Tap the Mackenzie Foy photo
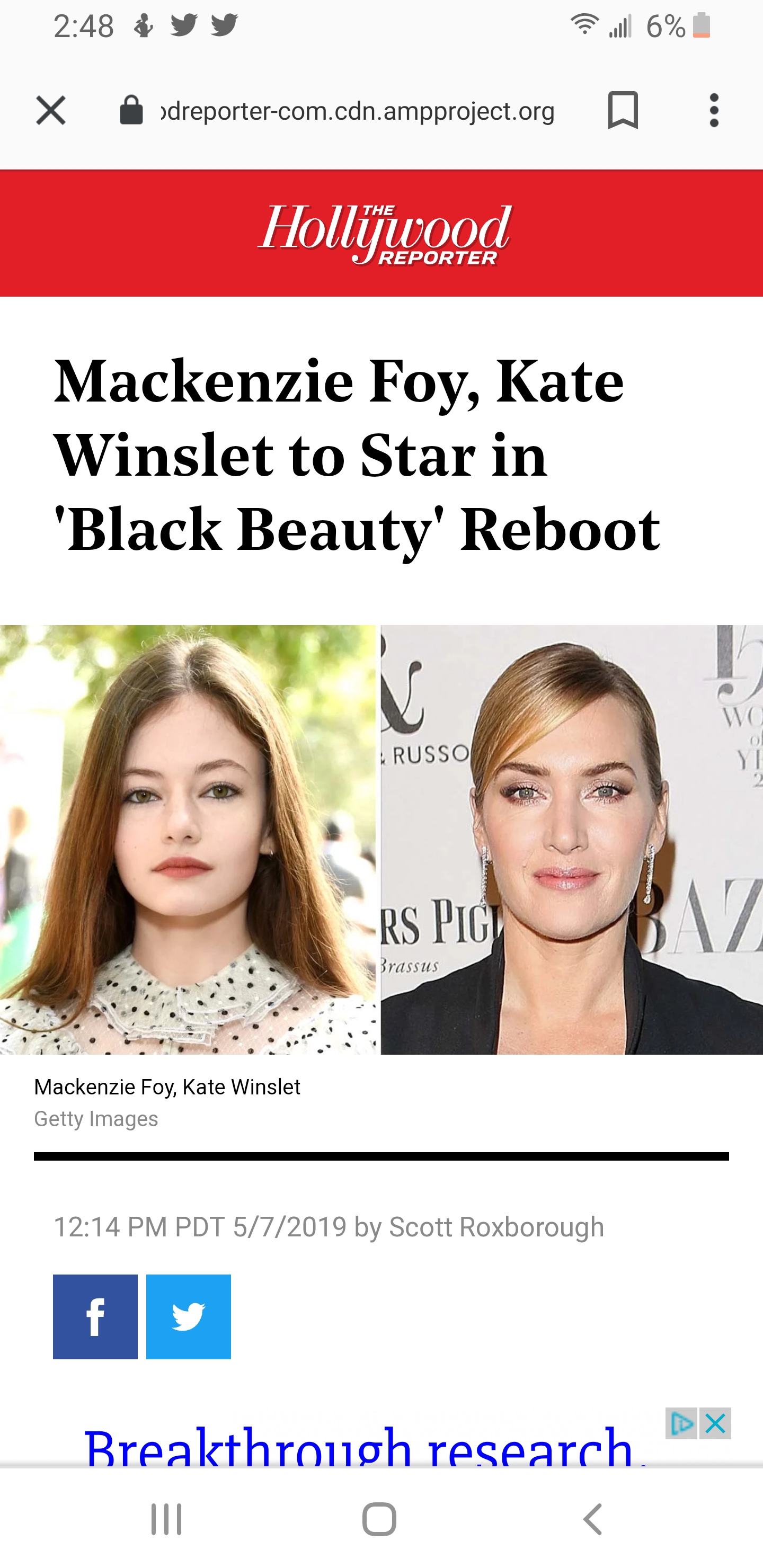The width and height of the screenshot is (763, 1568). [188, 840]
